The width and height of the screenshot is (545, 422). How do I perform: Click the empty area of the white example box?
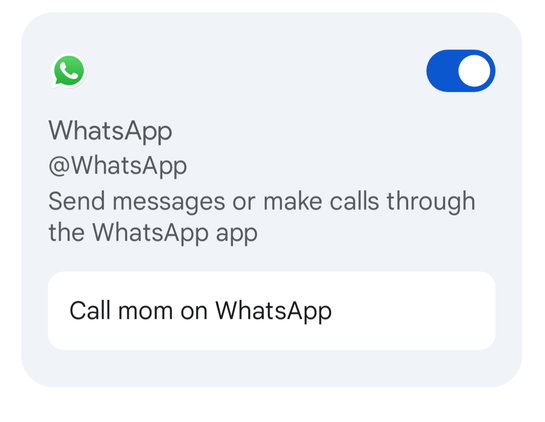(414, 310)
